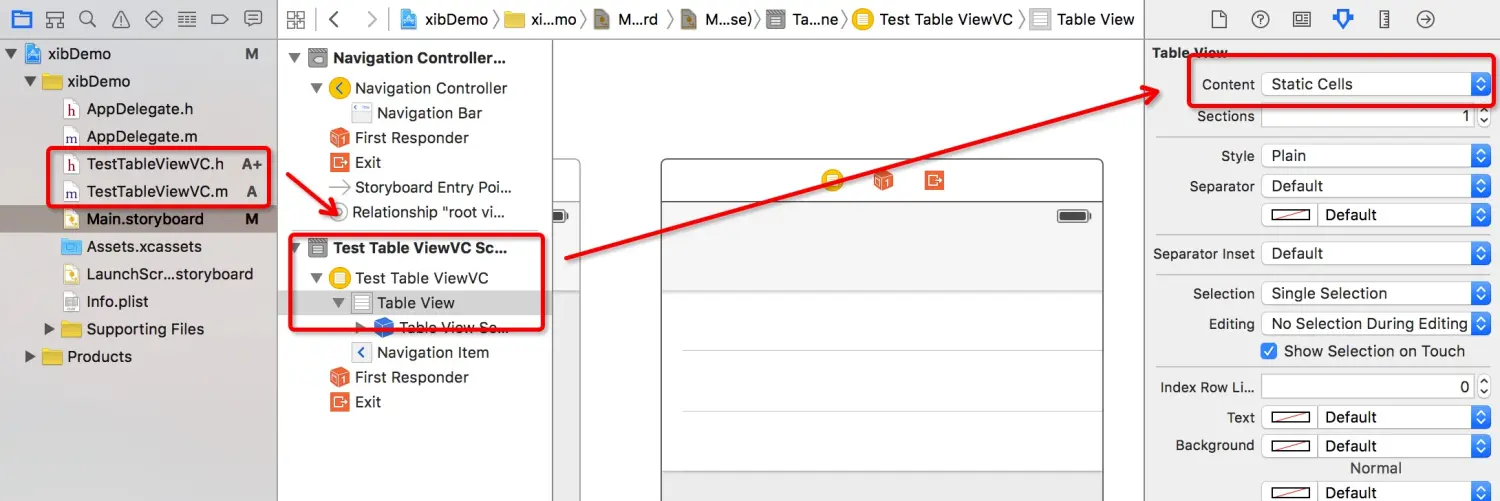
Task: Open the Style dropdown showing Plain
Action: click(x=1376, y=156)
